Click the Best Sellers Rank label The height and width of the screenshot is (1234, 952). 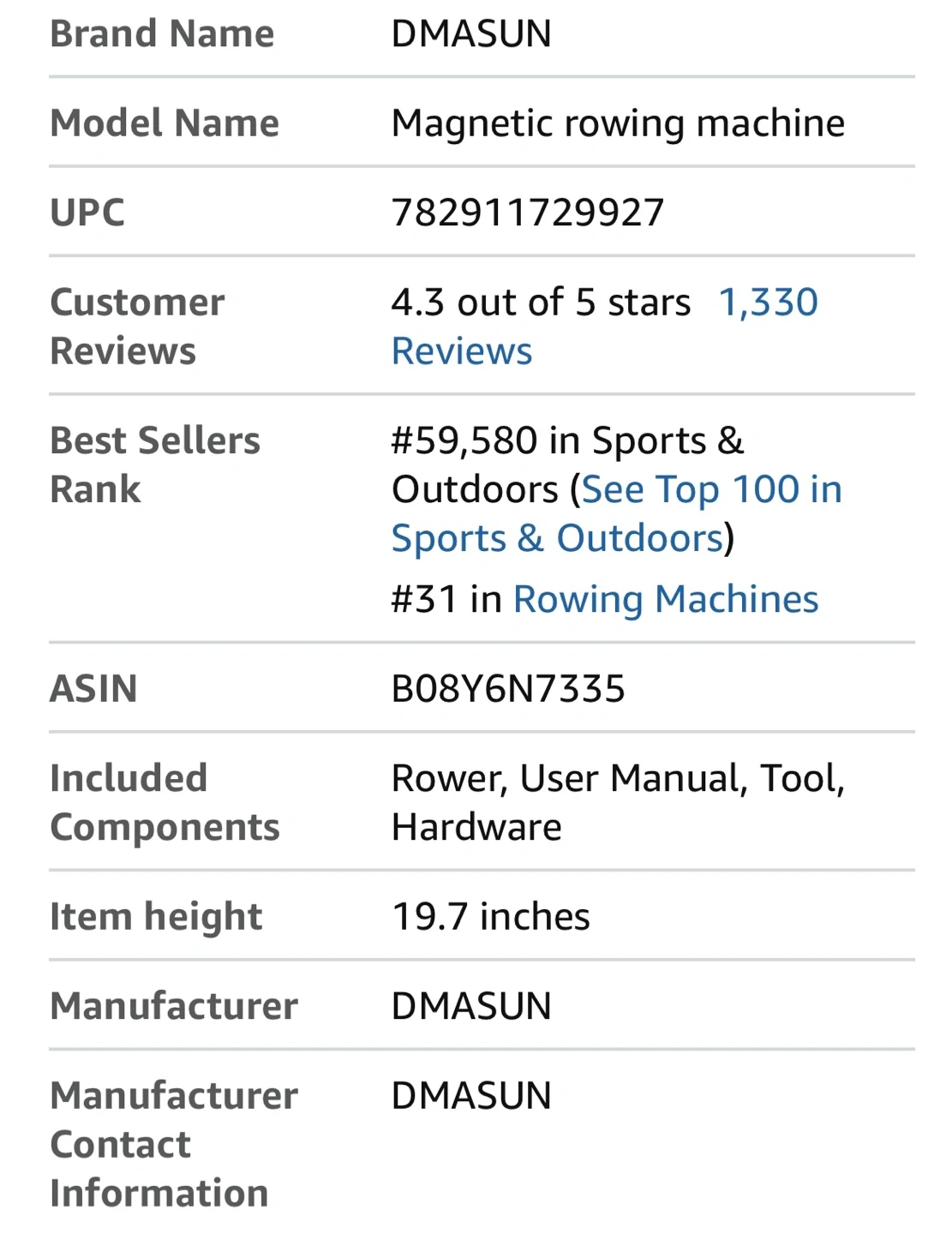(154, 464)
